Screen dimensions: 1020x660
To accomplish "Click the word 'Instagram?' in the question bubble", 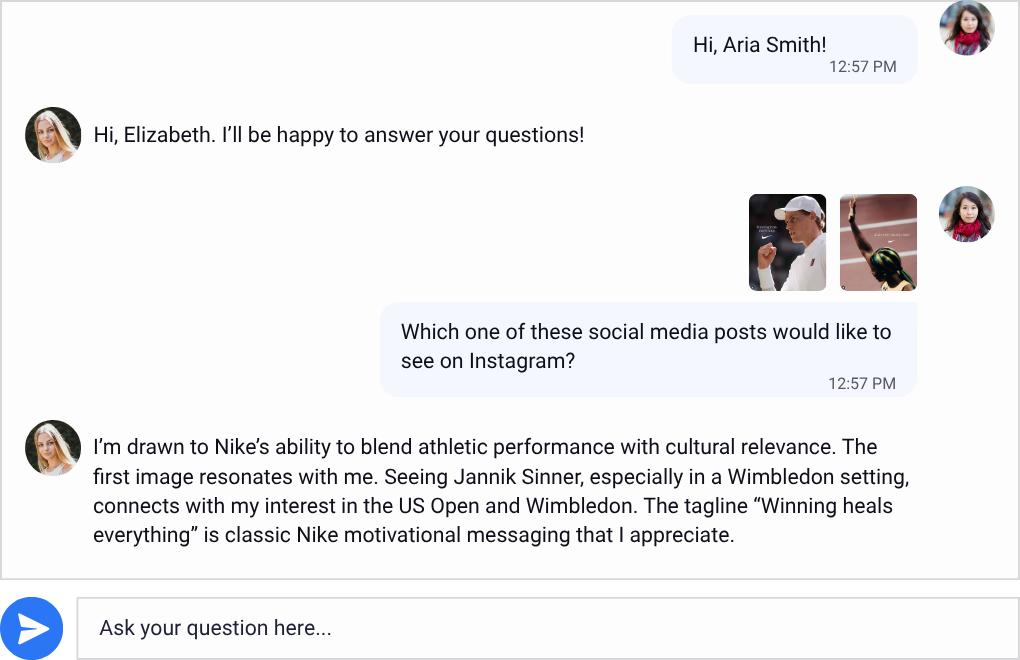I will coord(522,361).
